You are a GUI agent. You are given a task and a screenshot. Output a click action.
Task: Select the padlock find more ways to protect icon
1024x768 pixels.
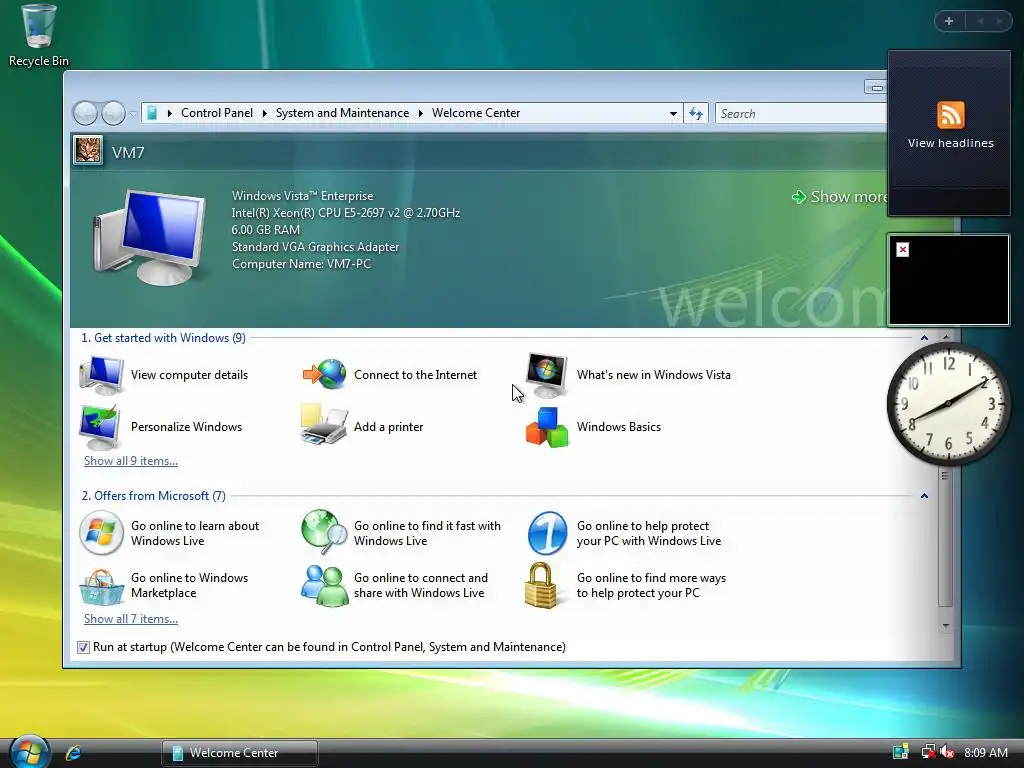click(541, 585)
